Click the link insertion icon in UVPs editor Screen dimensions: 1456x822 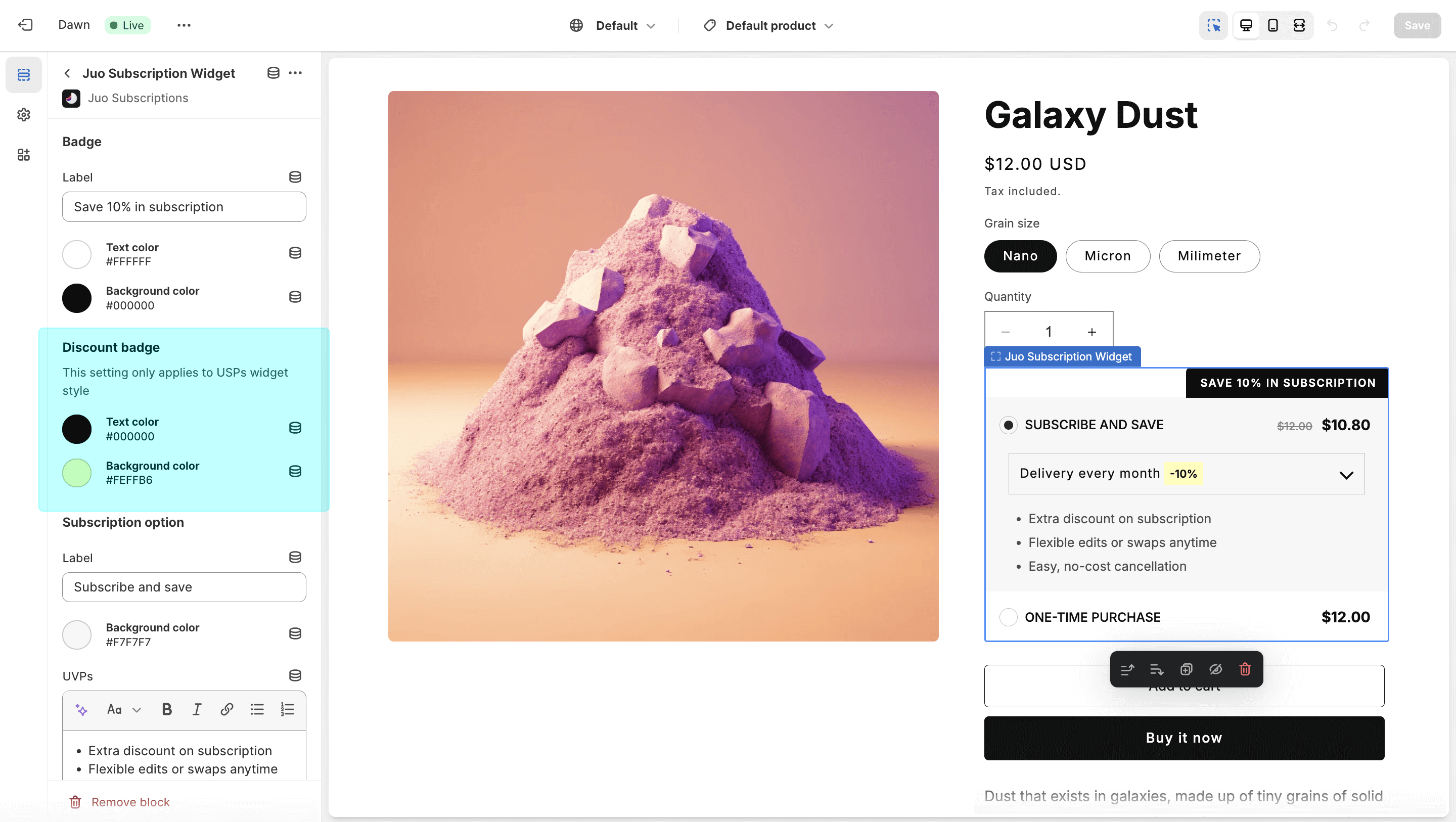pyautogui.click(x=226, y=710)
